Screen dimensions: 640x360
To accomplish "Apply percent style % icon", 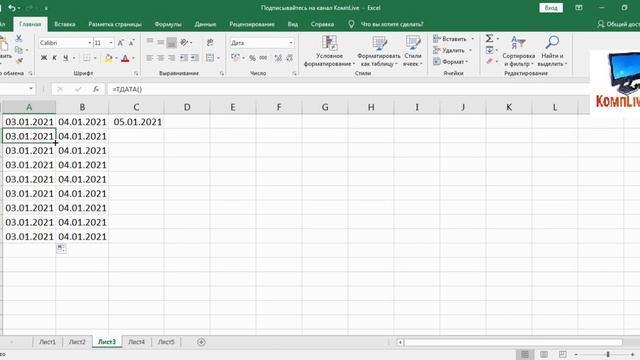I will [252, 58].
